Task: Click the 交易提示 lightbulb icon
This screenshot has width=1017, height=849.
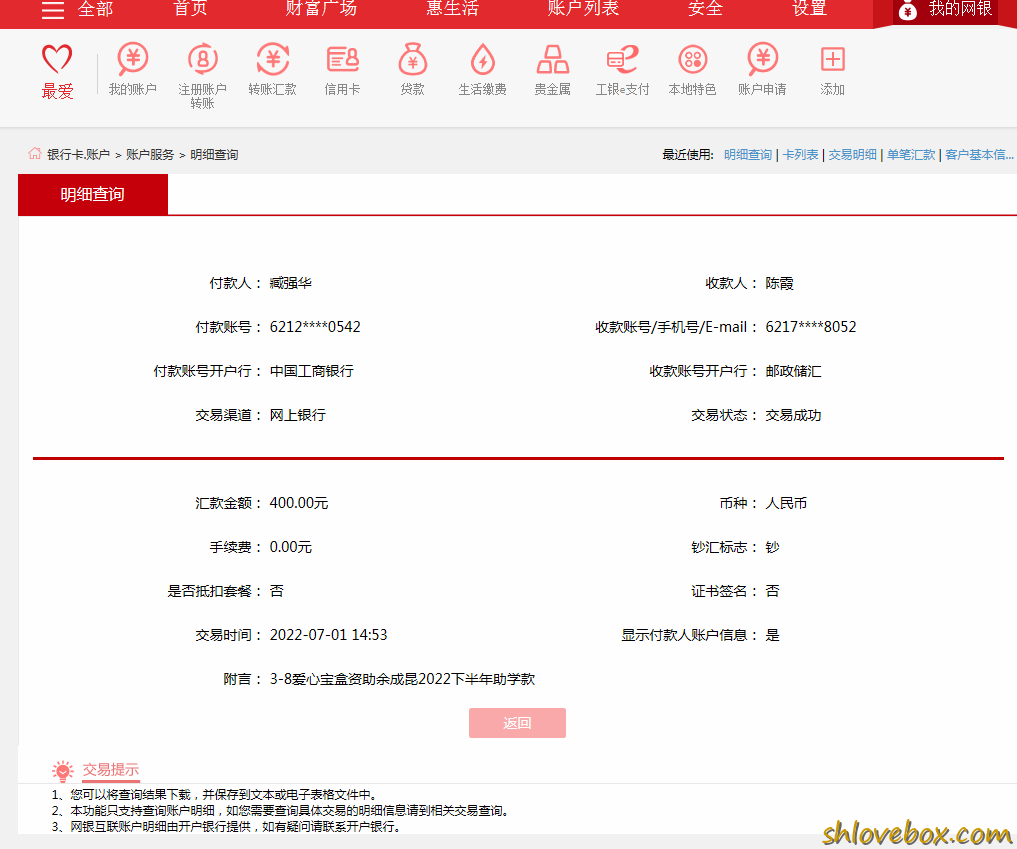Action: pyautogui.click(x=63, y=771)
